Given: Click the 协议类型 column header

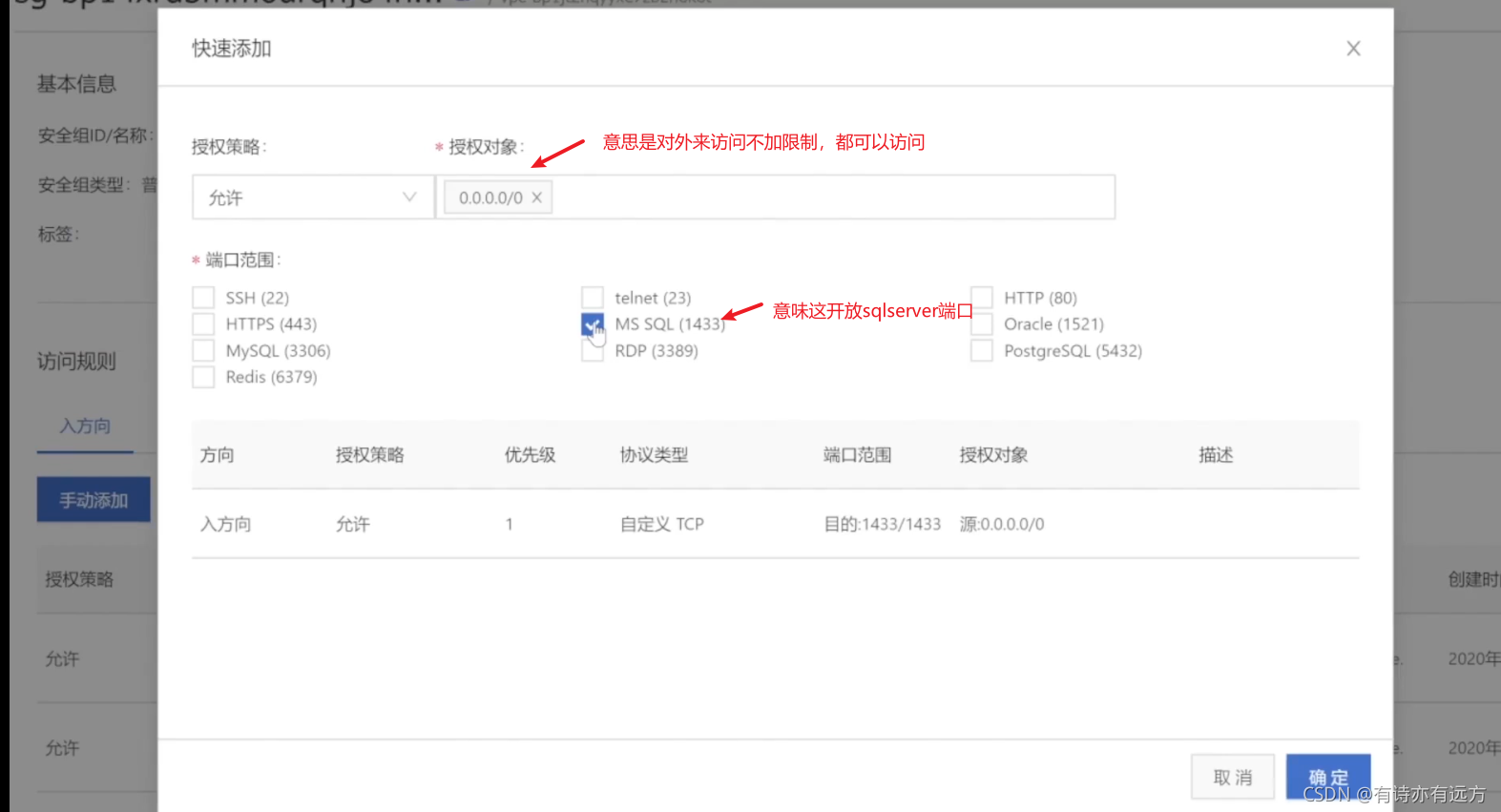Looking at the screenshot, I should [654, 455].
